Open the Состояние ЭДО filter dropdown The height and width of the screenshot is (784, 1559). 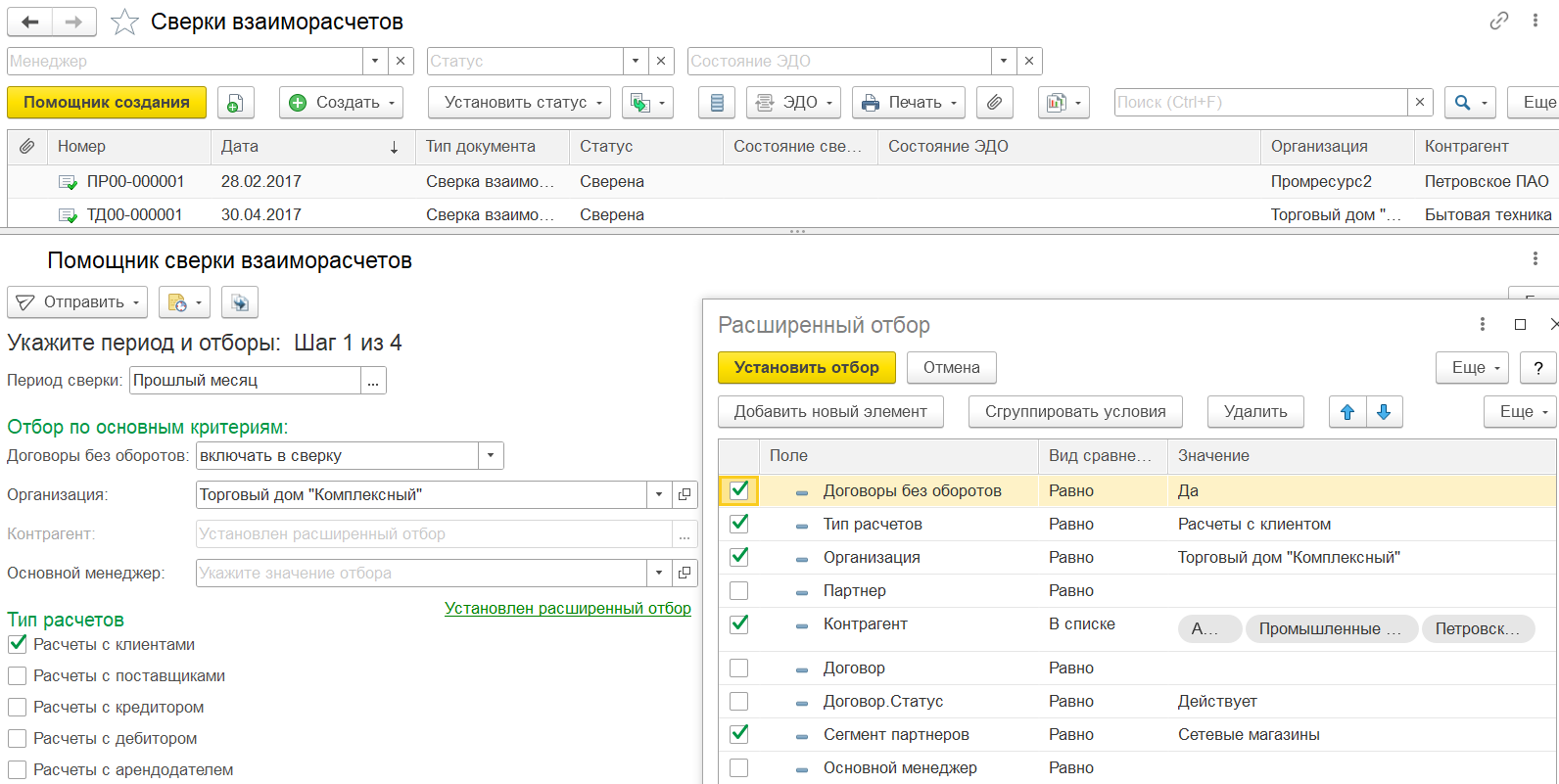(x=1003, y=61)
